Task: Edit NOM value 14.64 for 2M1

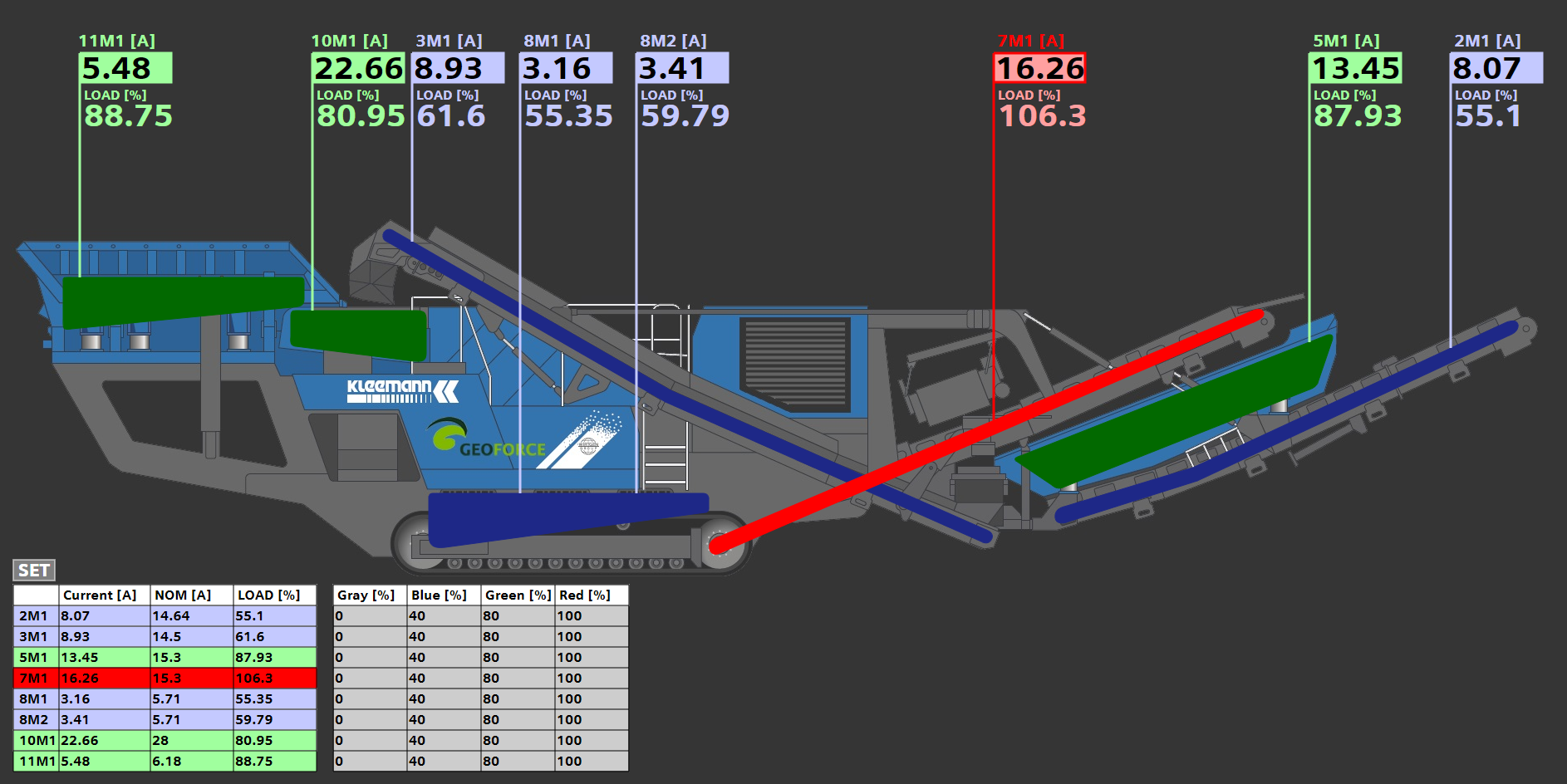Action: pos(191,615)
